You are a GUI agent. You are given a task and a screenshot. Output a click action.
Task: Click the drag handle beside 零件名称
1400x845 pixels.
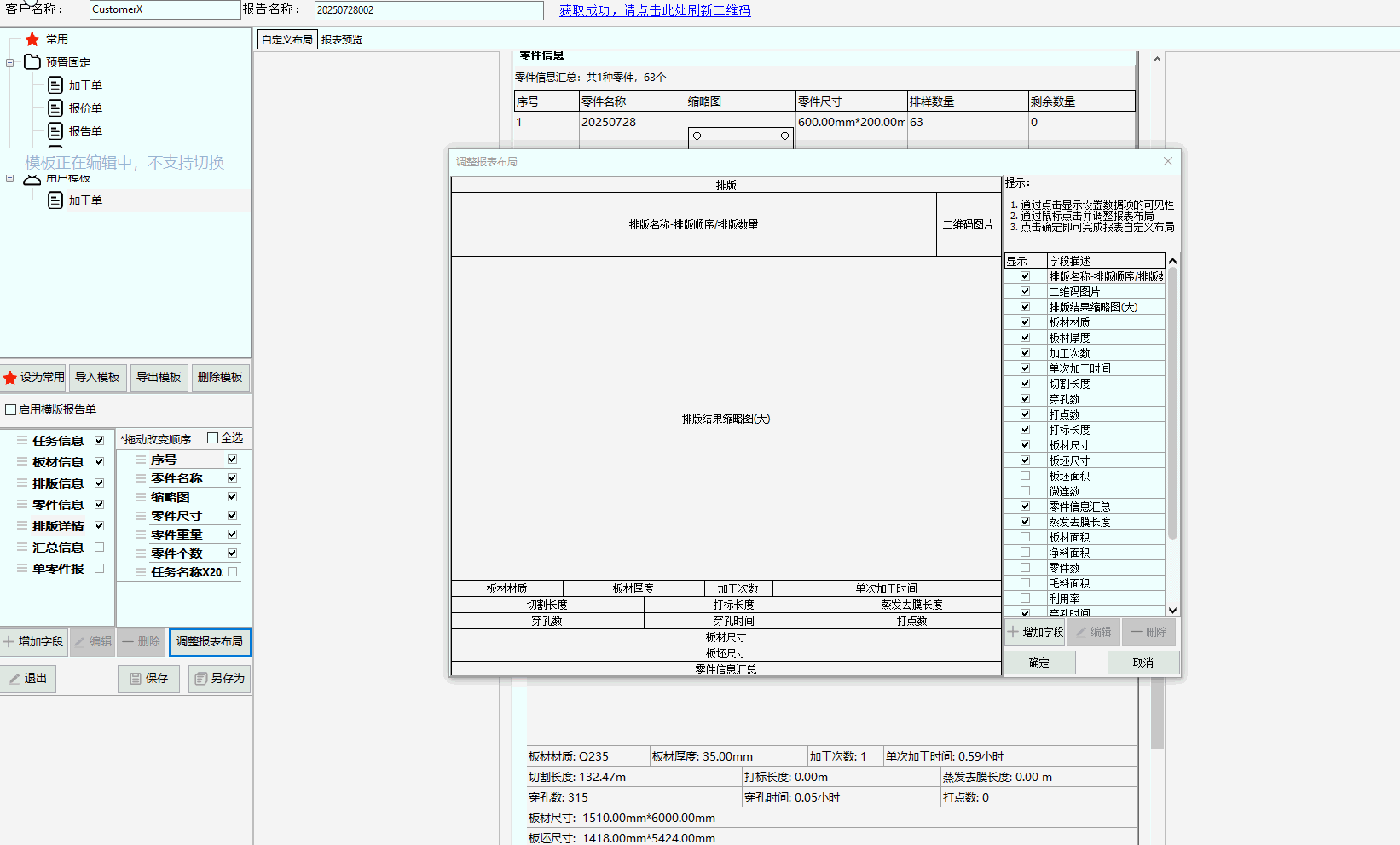tap(141, 478)
